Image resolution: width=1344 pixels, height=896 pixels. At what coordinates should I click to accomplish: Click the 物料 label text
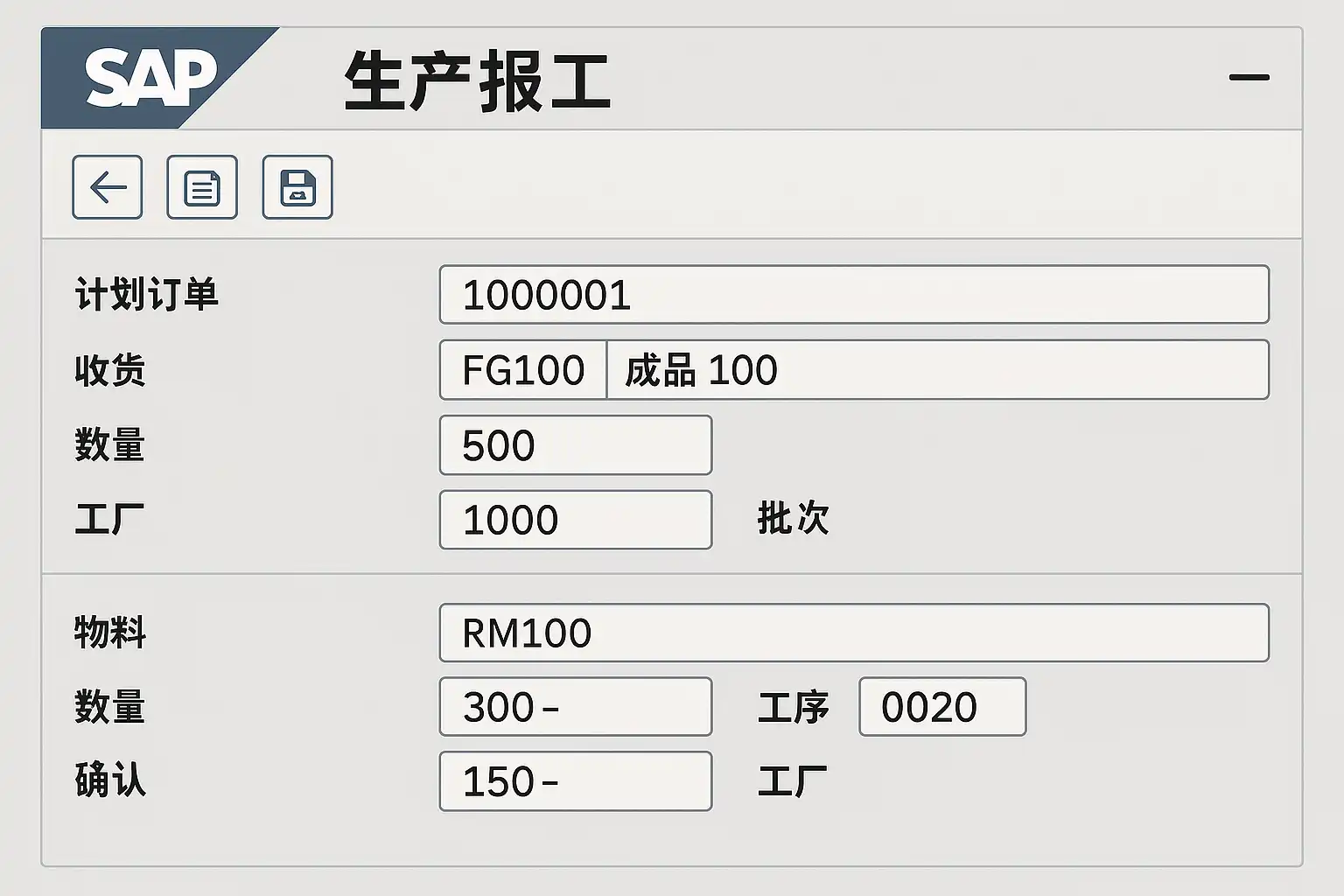(109, 632)
